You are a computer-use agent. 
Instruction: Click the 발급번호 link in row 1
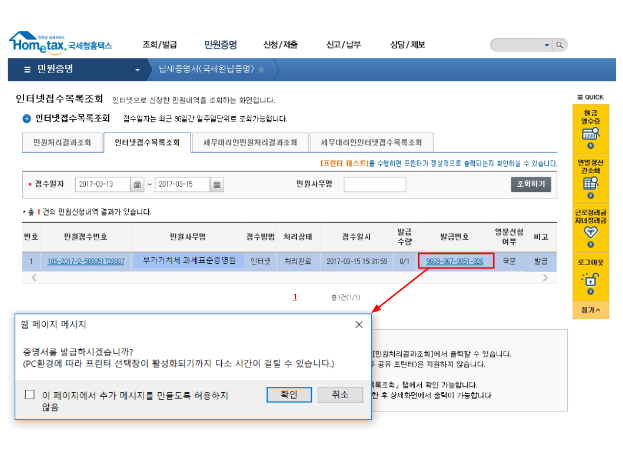[x=455, y=262]
